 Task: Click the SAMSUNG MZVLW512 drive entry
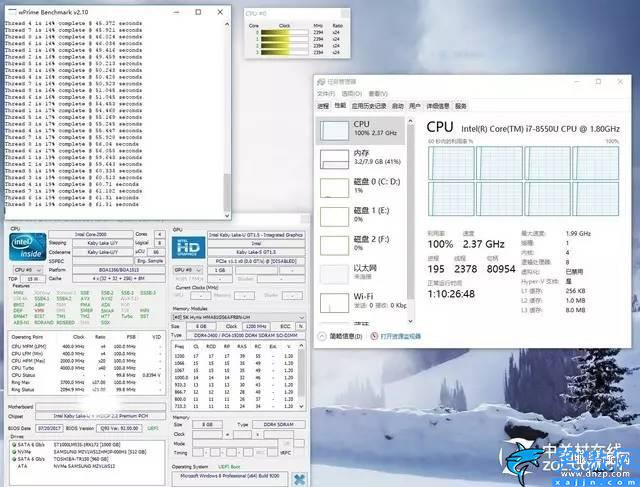pos(100,452)
